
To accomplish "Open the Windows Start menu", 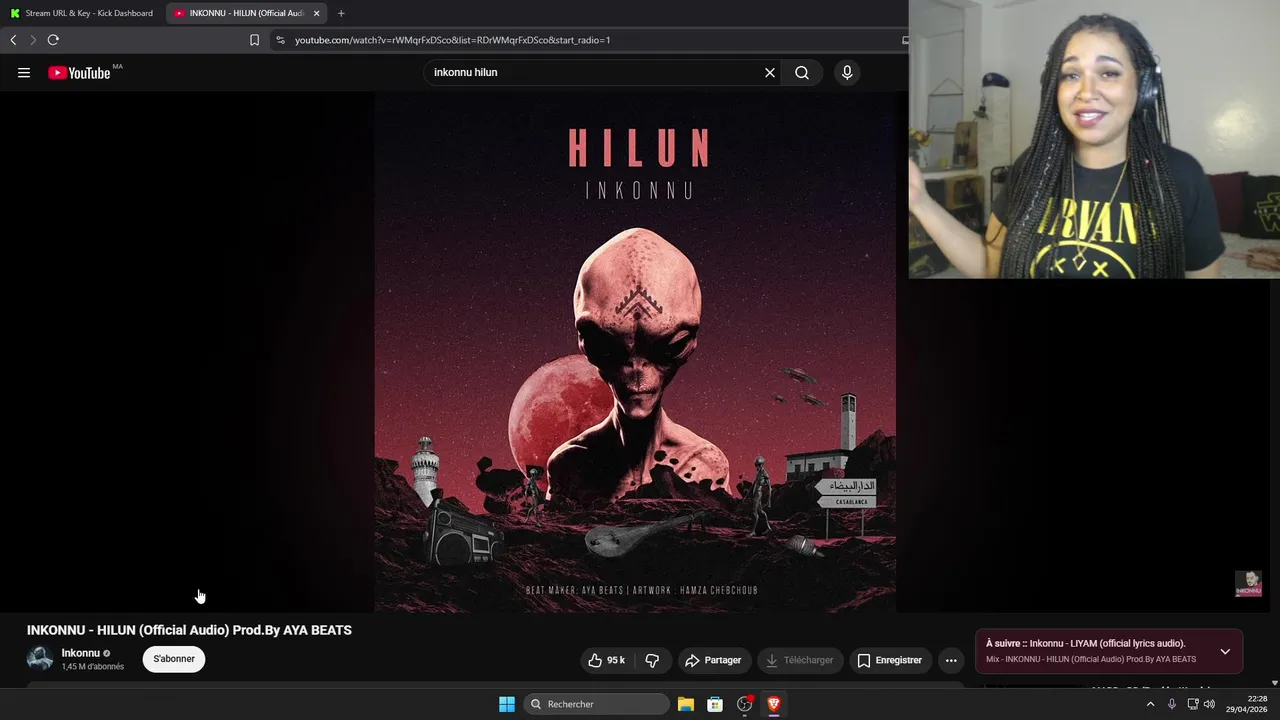I will tap(507, 704).
